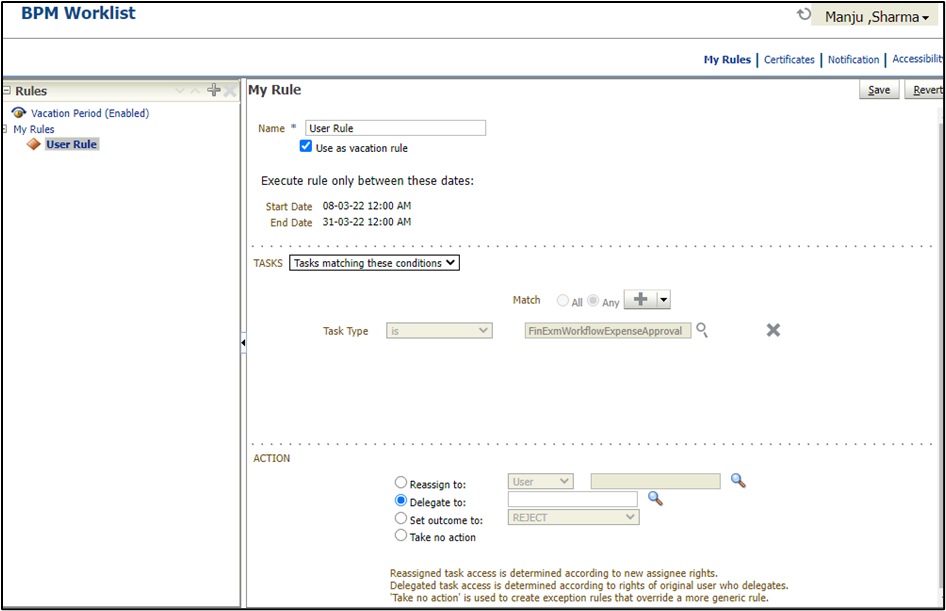Open Tasks matching these conditions dropdown
The image size is (946, 611).
pyautogui.click(x=374, y=263)
